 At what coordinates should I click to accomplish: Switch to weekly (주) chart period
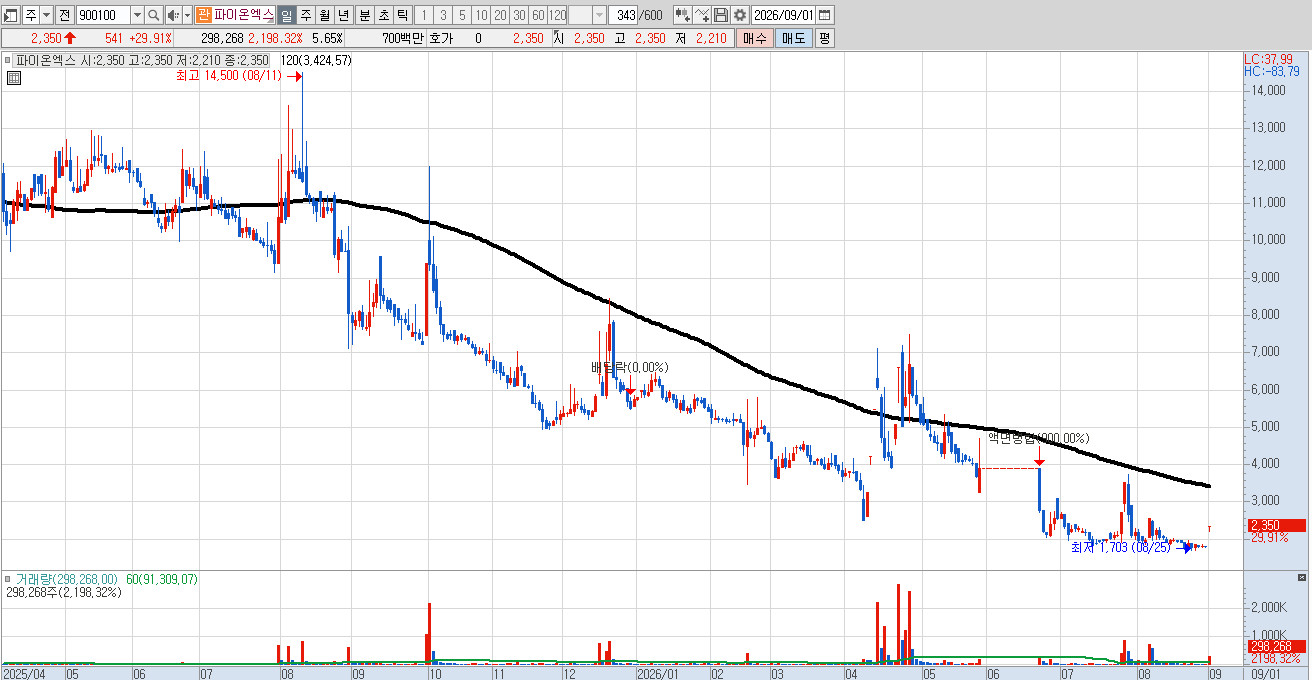pyautogui.click(x=306, y=15)
